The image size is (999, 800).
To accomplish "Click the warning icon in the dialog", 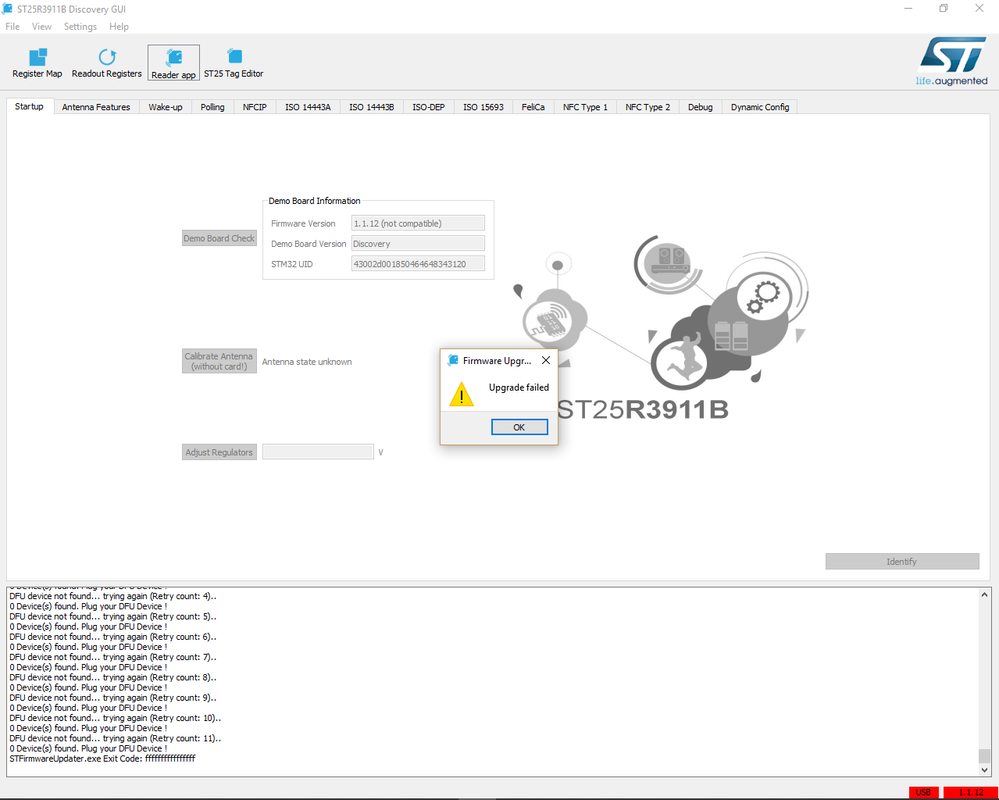I will (x=461, y=394).
